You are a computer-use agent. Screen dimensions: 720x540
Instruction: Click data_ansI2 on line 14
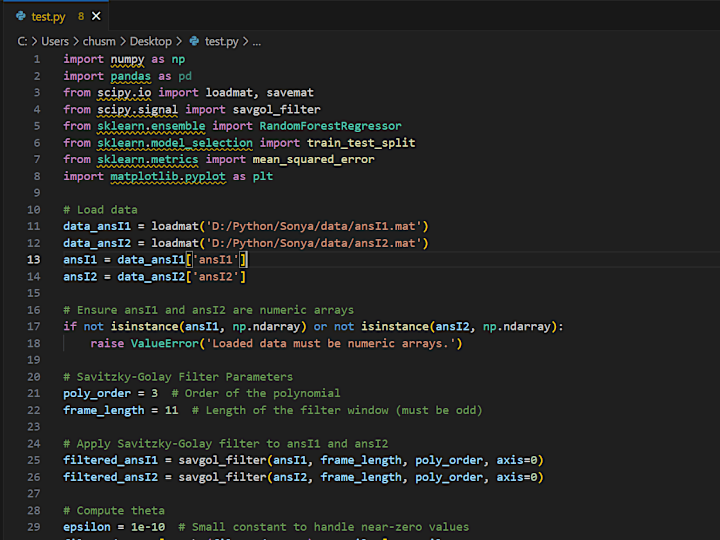pyautogui.click(x=151, y=277)
